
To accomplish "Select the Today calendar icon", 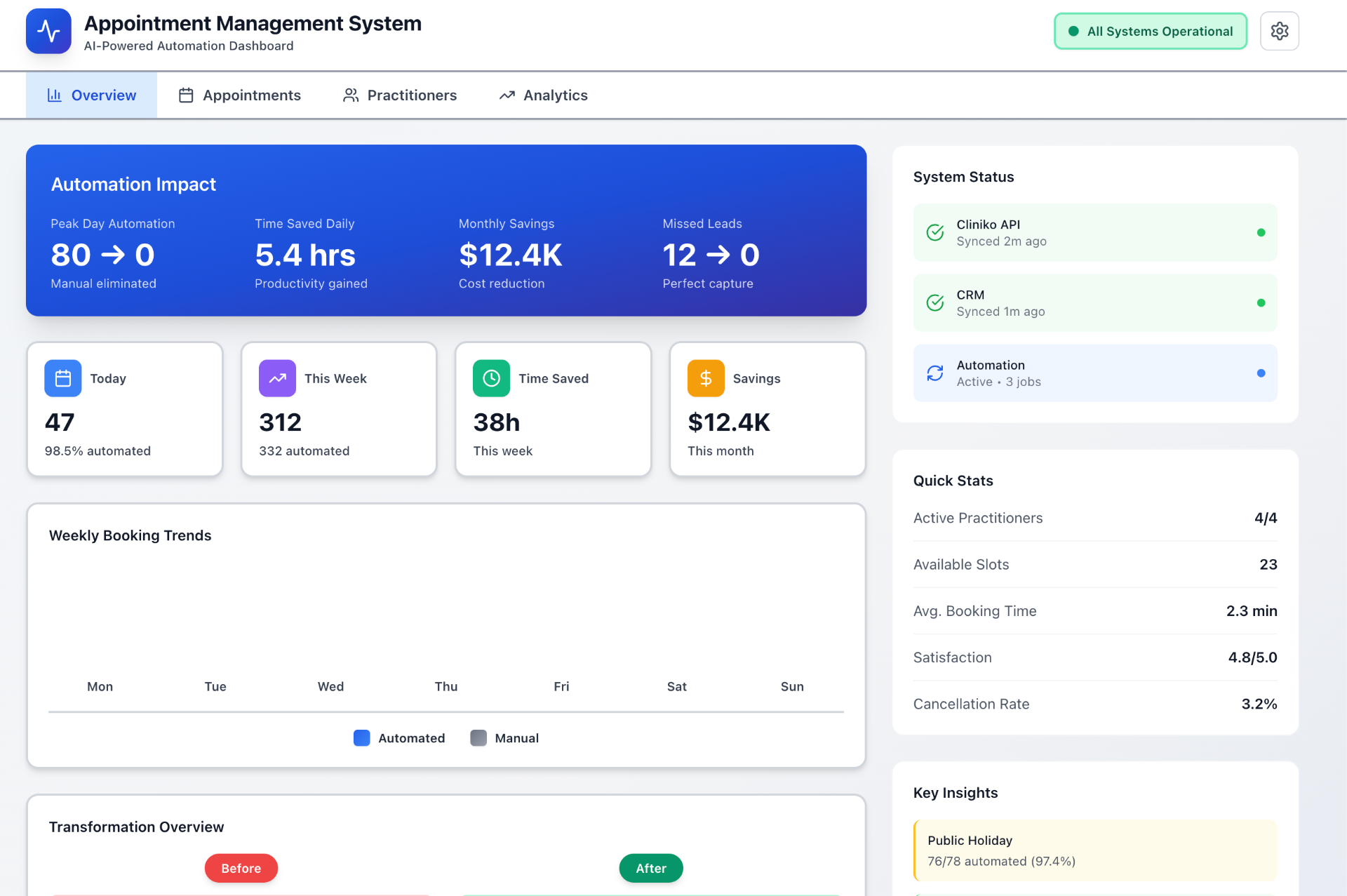I will coord(62,378).
